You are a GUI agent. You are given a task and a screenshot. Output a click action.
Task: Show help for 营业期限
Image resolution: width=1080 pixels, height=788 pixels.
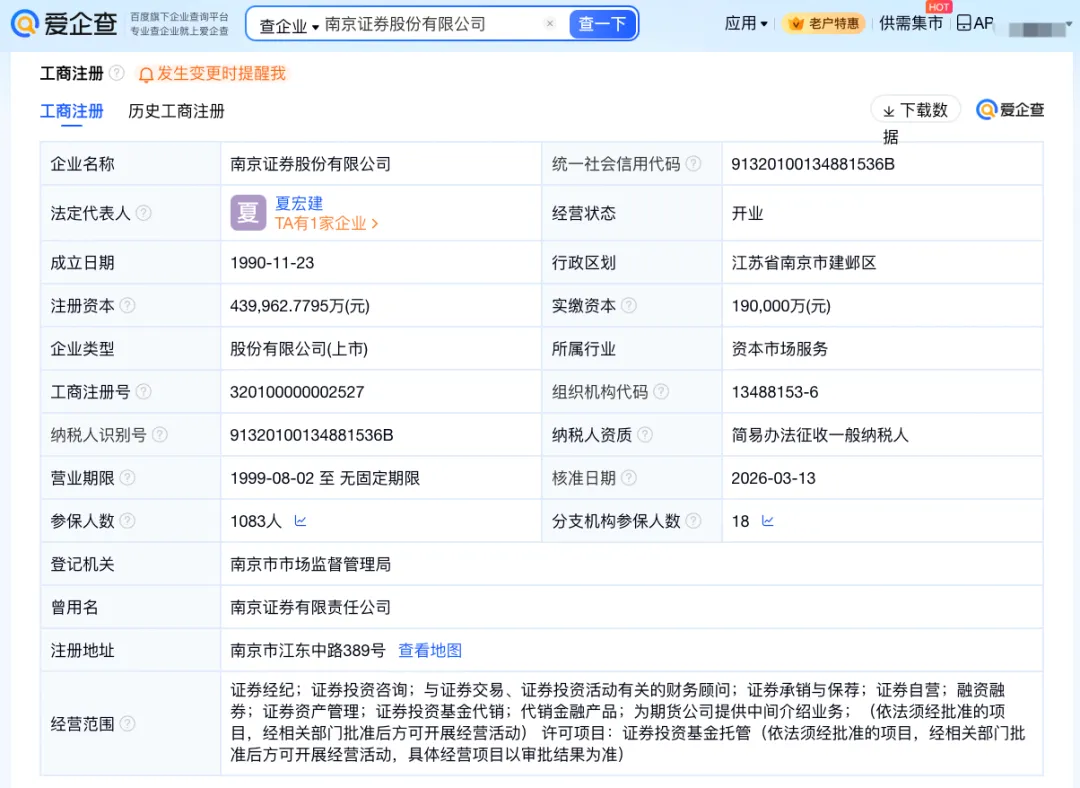tap(127, 477)
